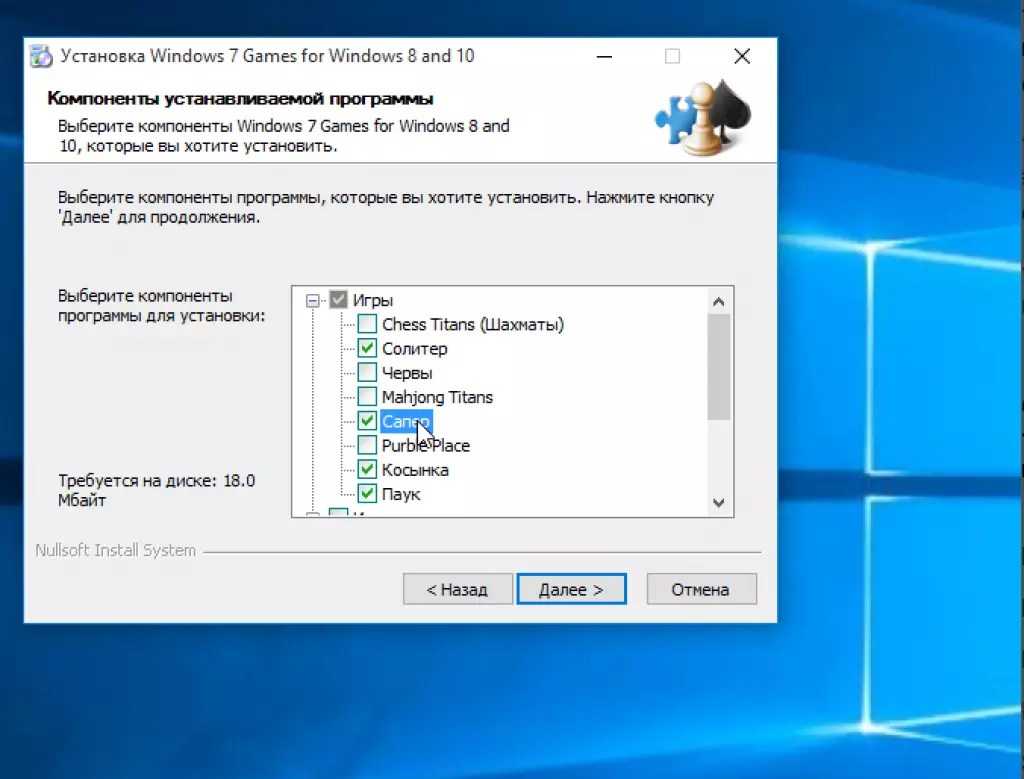Click the component list scroll up arrow
Image resolution: width=1024 pixels, height=779 pixels.
click(718, 300)
